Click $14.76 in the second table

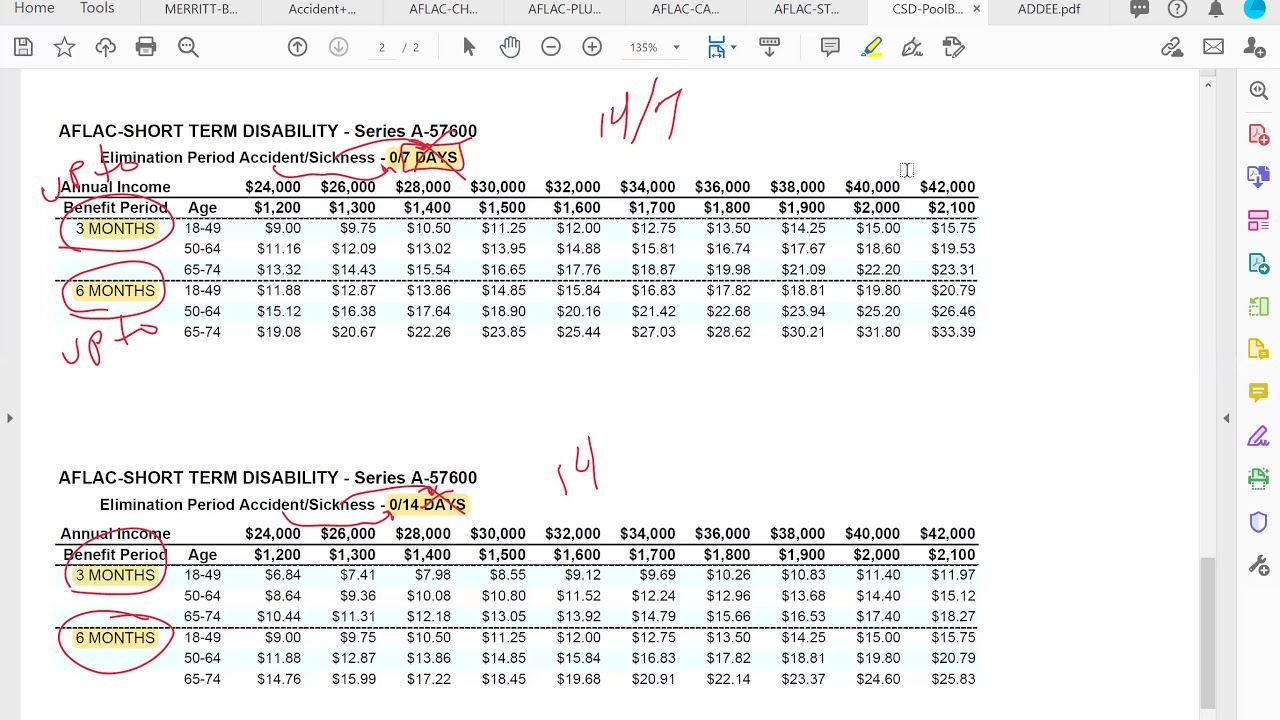click(x=278, y=679)
